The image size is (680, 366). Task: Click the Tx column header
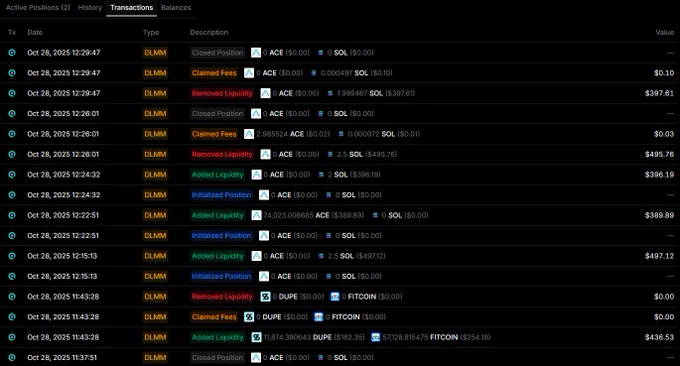pyautogui.click(x=12, y=33)
